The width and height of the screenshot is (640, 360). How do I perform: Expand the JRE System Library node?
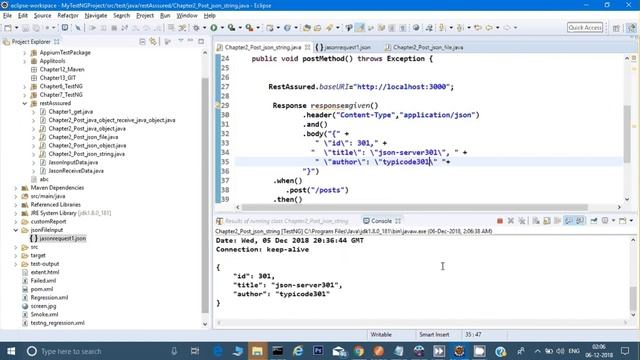(16, 213)
